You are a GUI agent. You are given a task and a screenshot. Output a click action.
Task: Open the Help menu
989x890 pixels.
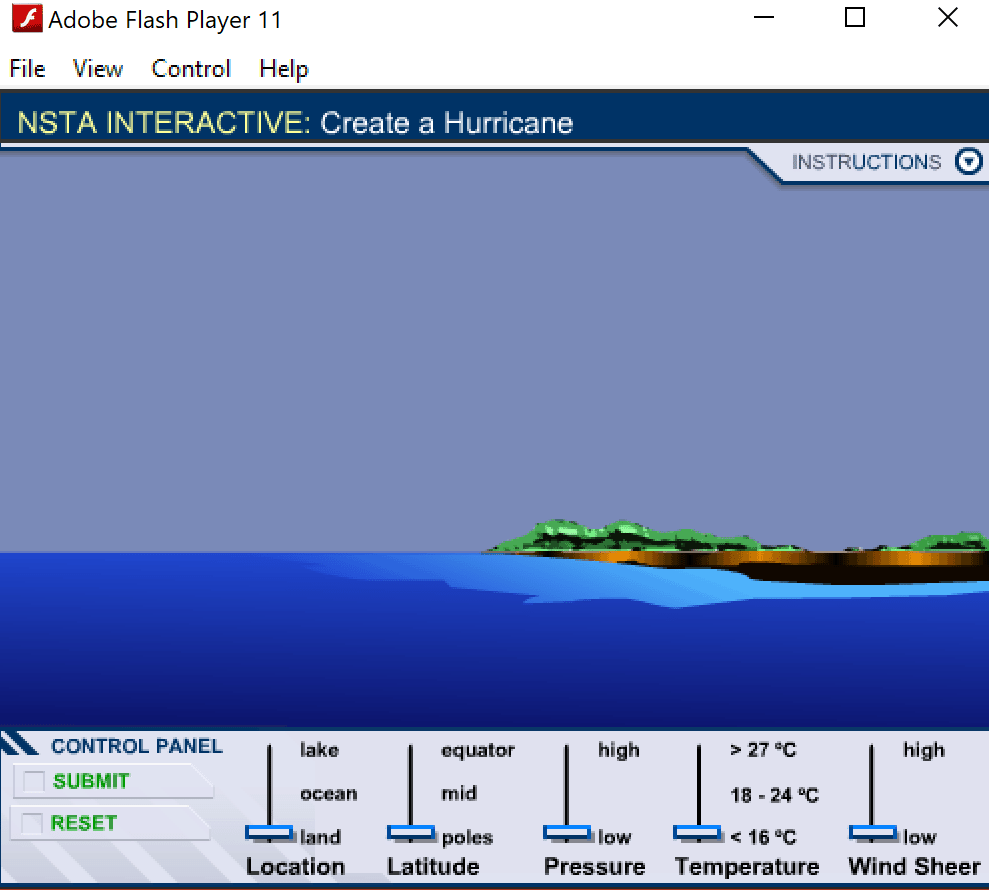click(x=283, y=69)
